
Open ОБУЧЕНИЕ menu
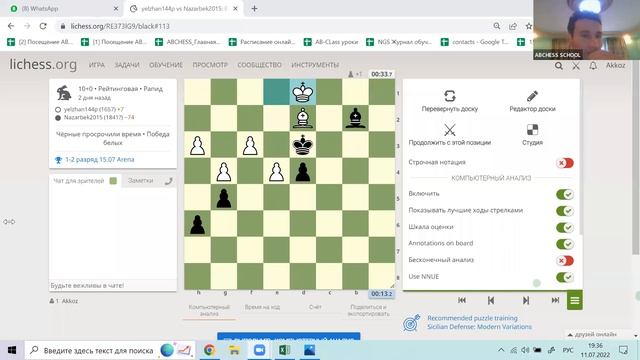coord(166,65)
